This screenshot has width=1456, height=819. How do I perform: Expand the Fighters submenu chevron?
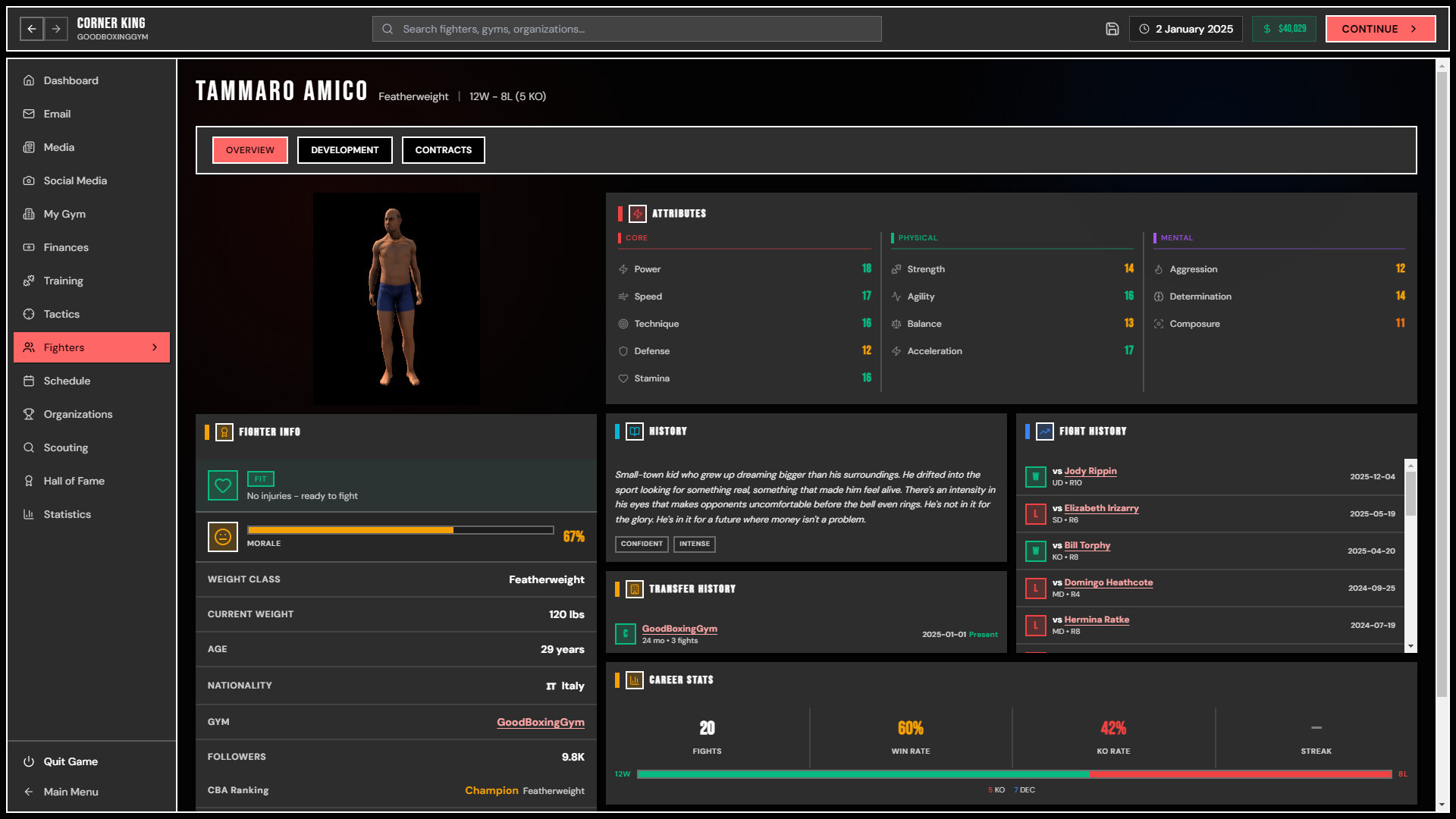(x=155, y=347)
